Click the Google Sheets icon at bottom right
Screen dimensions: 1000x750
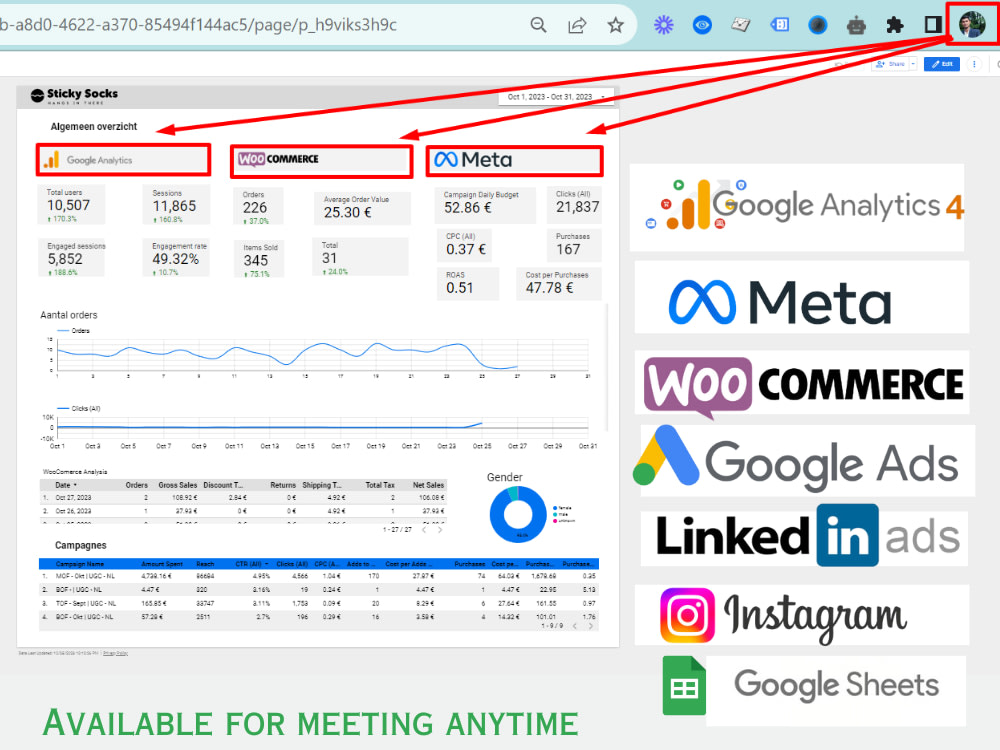(685, 686)
